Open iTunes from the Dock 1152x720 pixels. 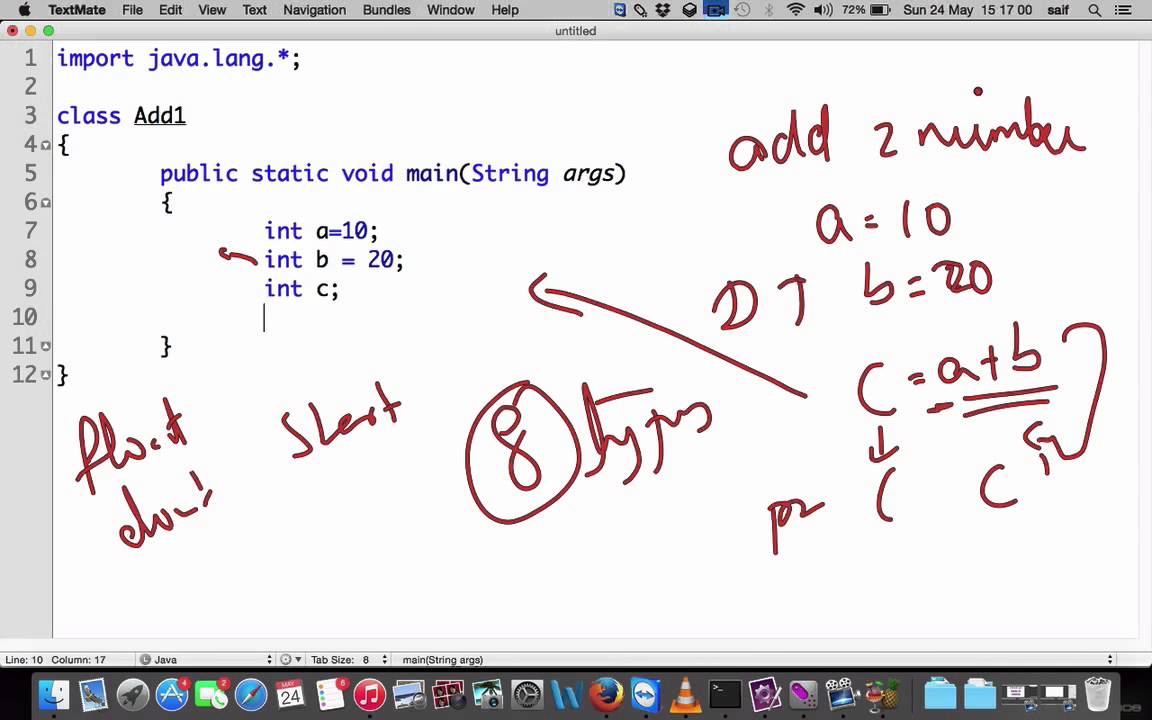coord(370,694)
